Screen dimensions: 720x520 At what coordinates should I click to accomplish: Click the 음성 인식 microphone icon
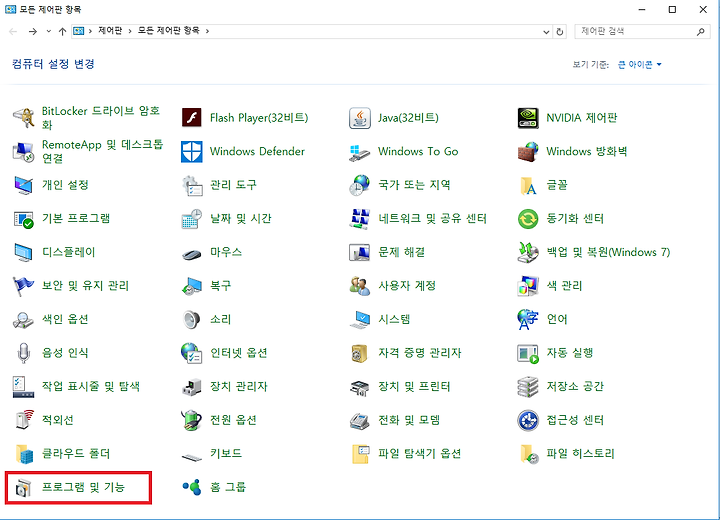23,353
